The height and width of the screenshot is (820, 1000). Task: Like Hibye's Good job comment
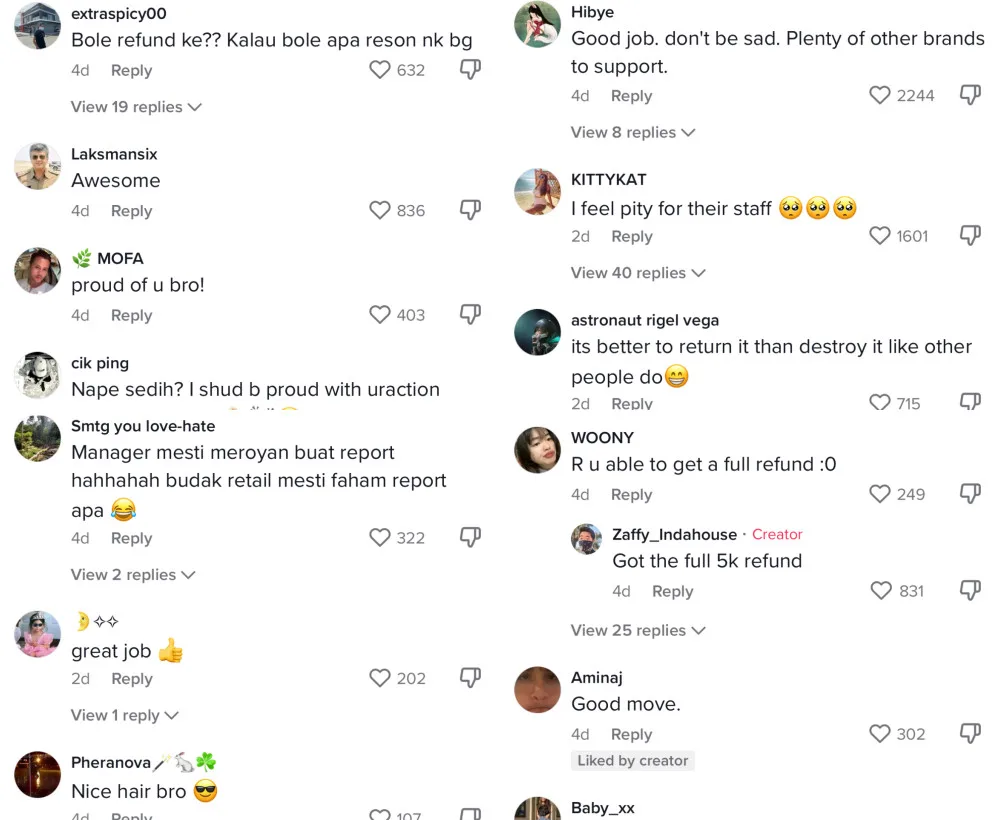[880, 95]
